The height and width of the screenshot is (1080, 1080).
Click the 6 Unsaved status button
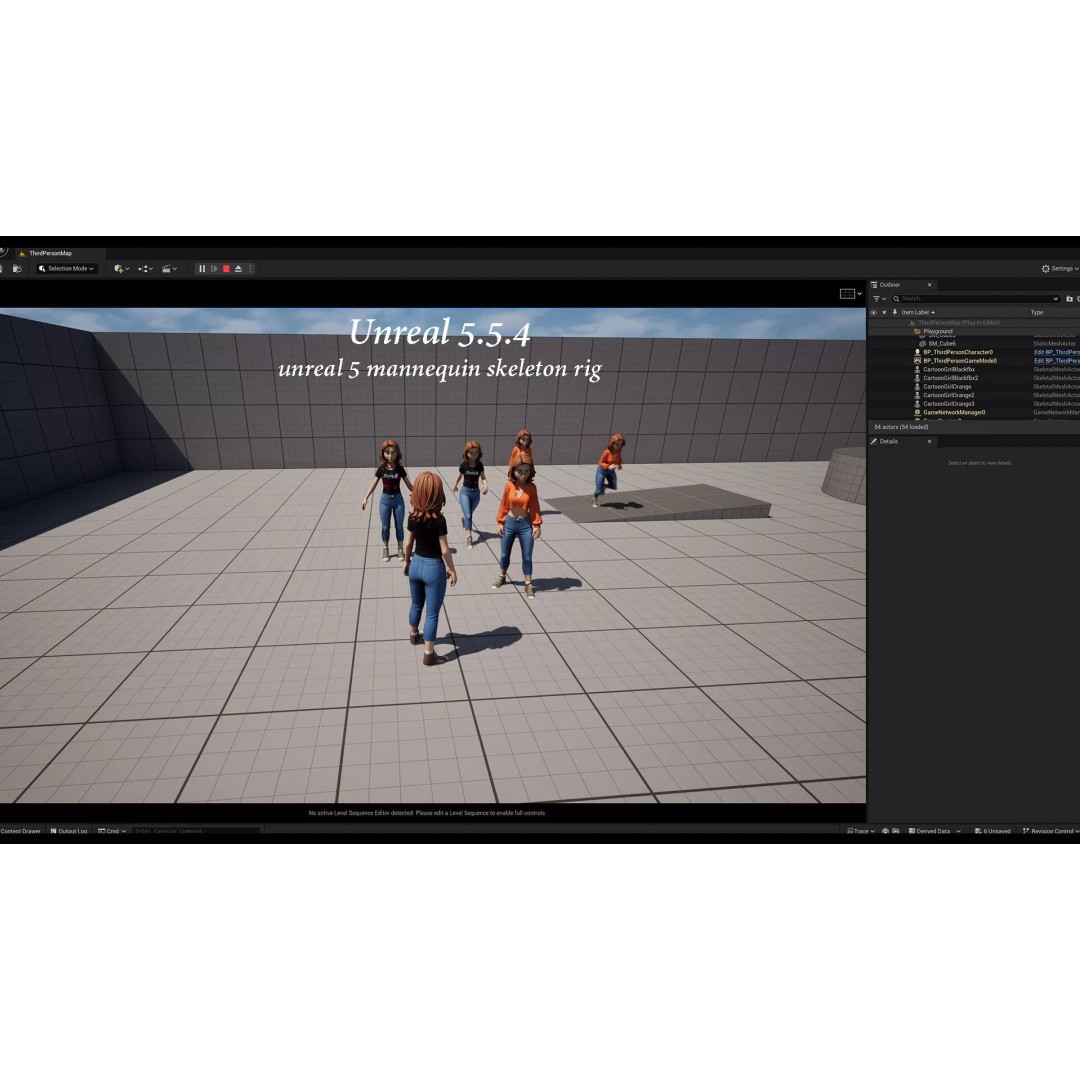click(993, 831)
